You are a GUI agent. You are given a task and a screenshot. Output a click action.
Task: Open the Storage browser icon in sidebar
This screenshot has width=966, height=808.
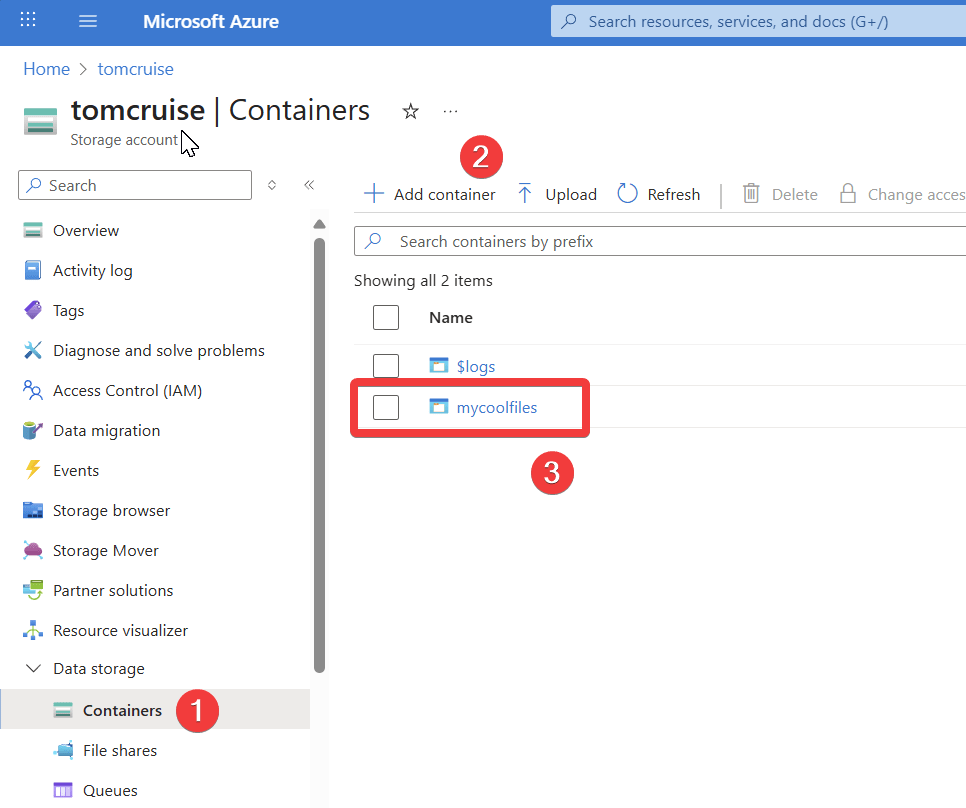[x=34, y=511]
